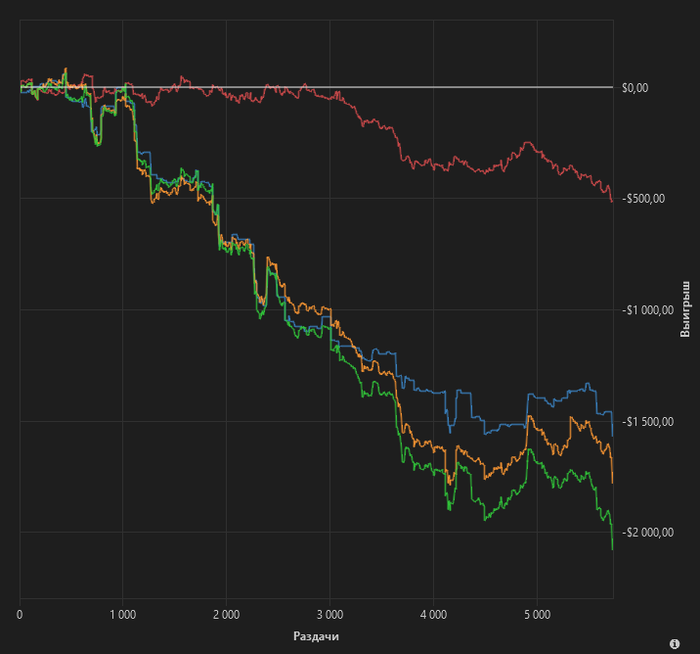Select the -$2 000,00 axis label
Screen dimensions: 700x654
point(648,532)
